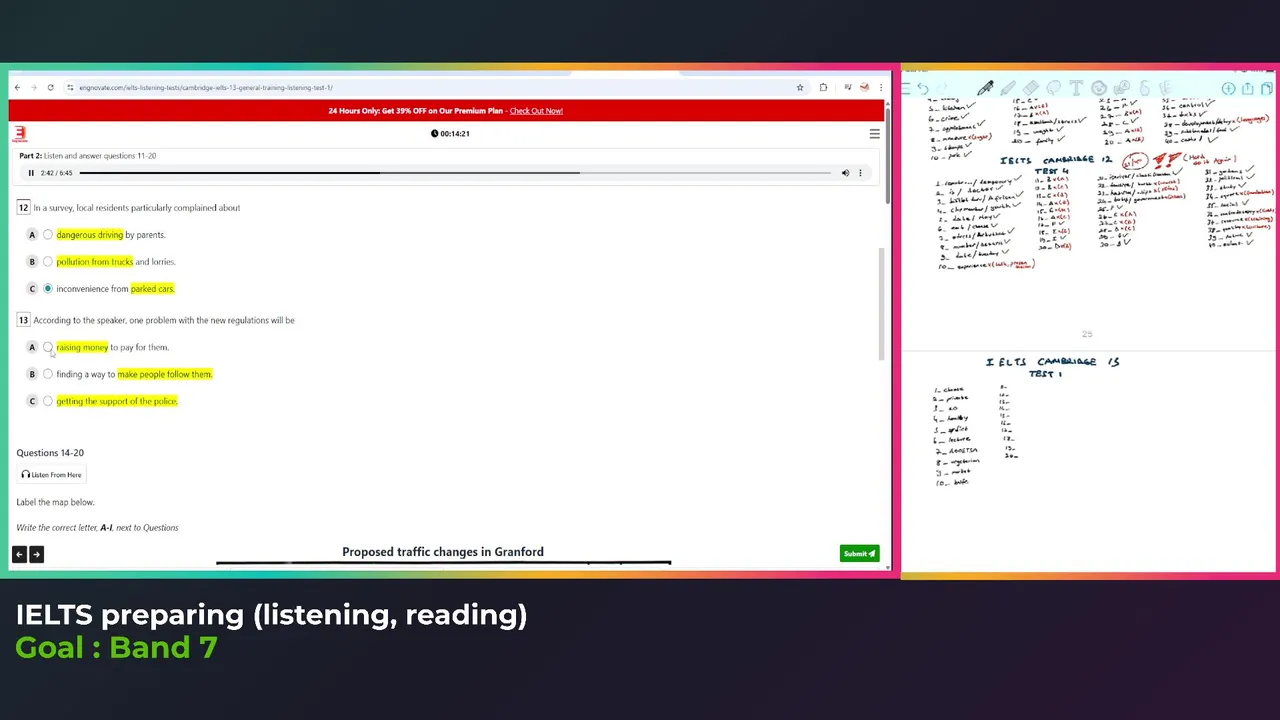
Task: Open the share icon in notes app
Action: (x=1248, y=89)
